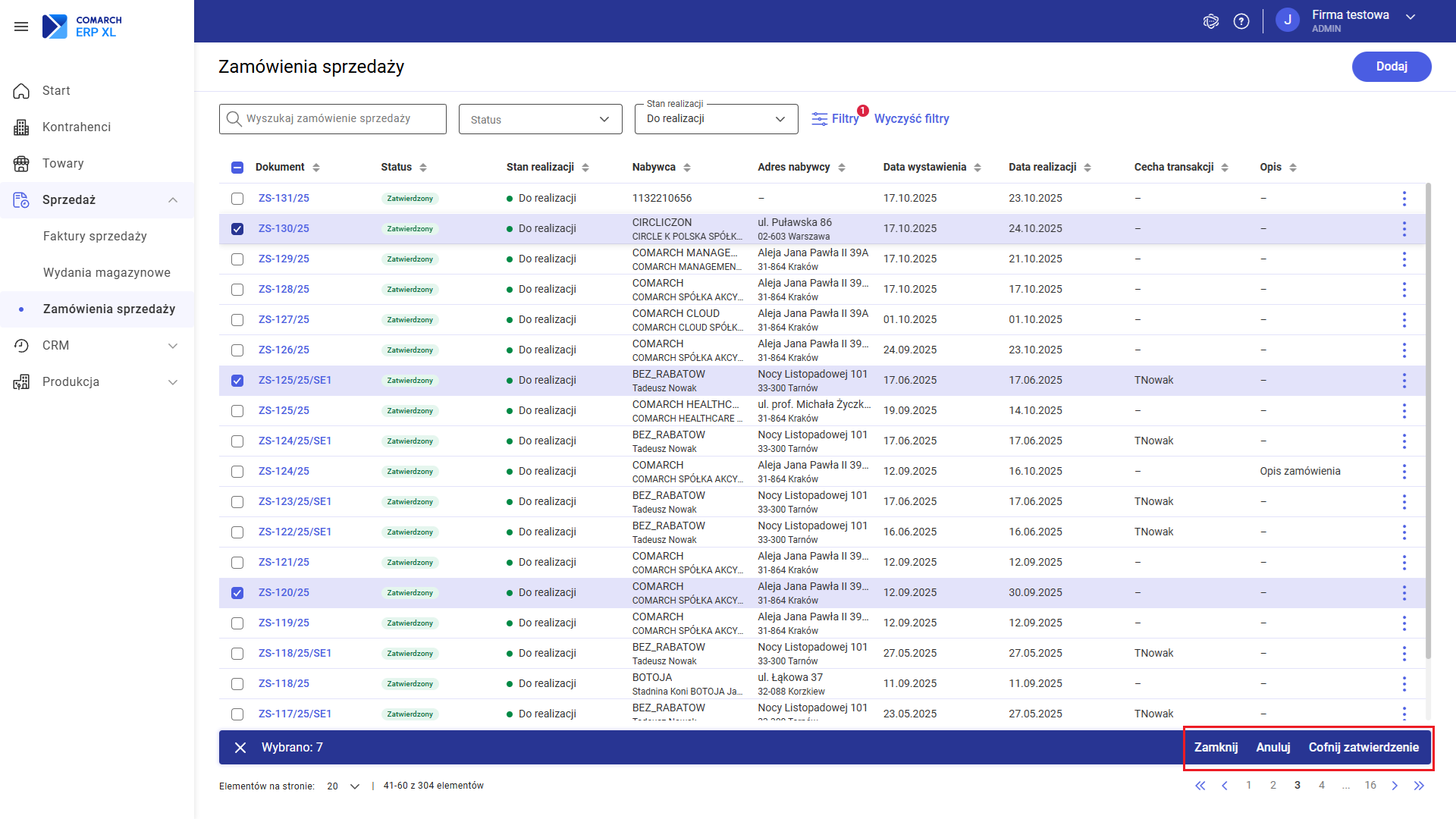Click the Dodaj button
This screenshot has height=819, width=1456.
(1391, 67)
